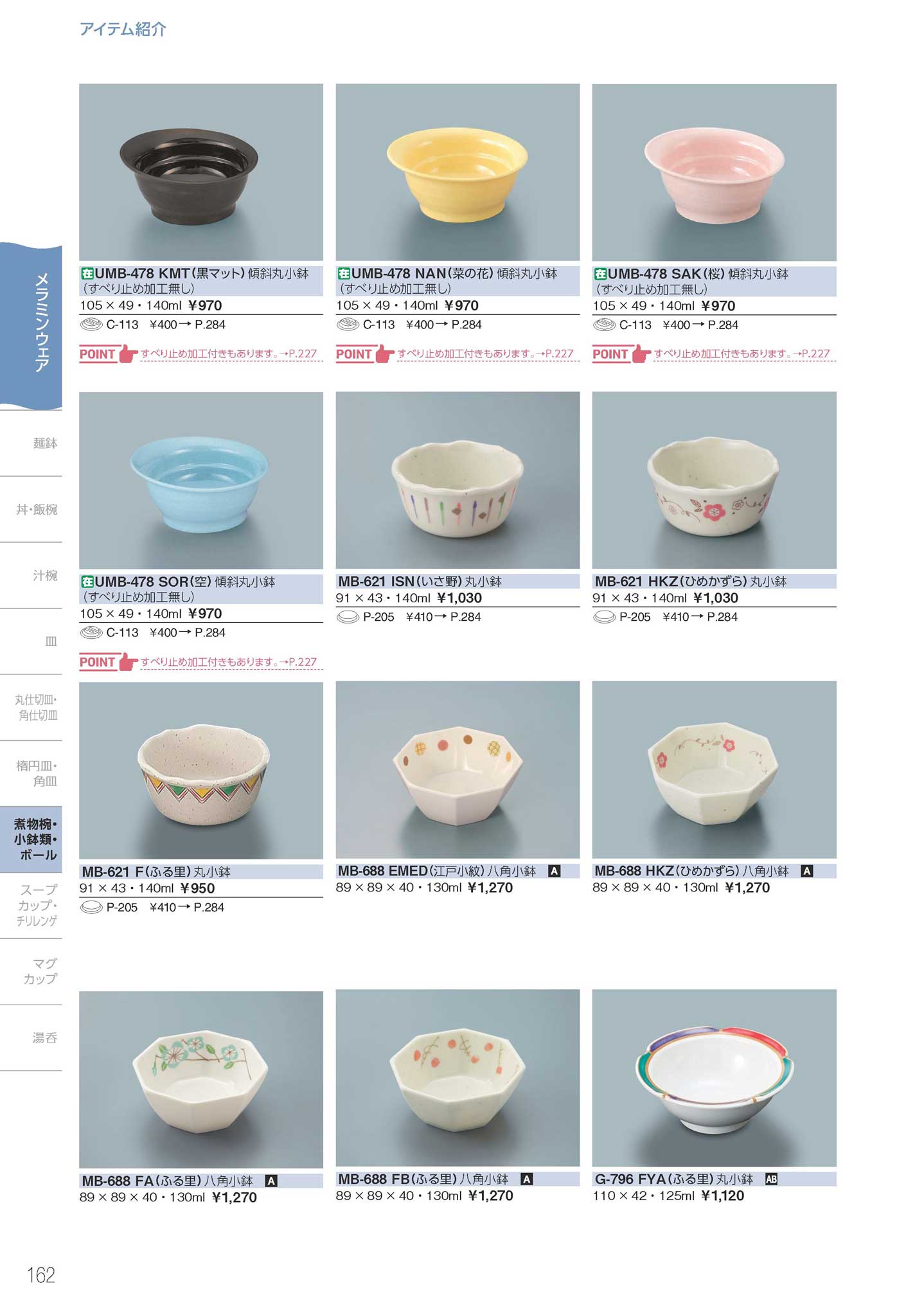Click the green 在 stock icon beside UMB-478 KMT
Screen dimensions: 924x1308
tap(87, 273)
